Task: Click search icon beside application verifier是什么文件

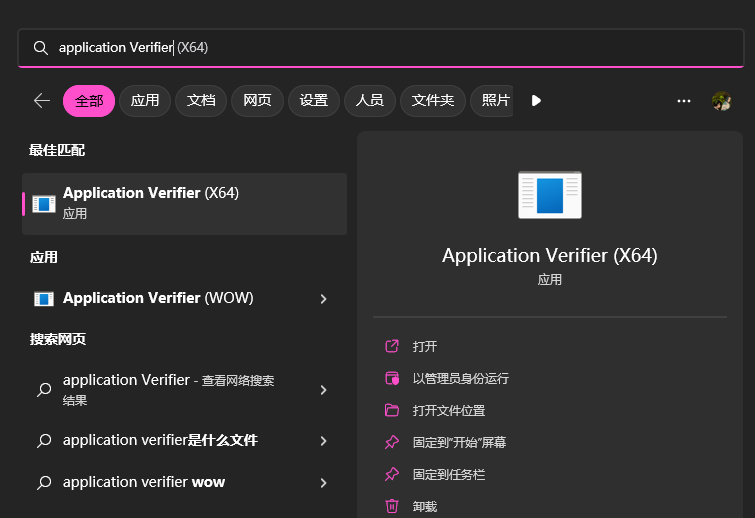Action: pyautogui.click(x=44, y=440)
